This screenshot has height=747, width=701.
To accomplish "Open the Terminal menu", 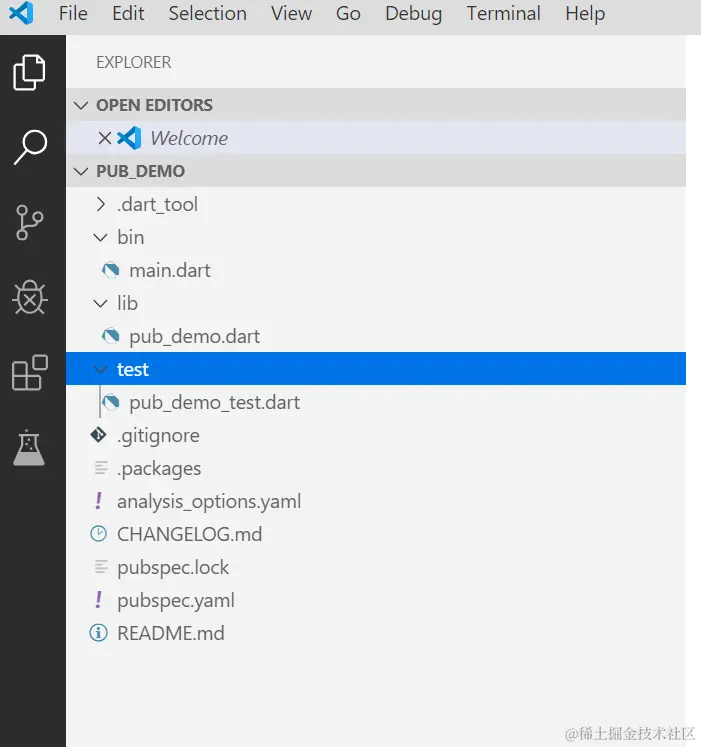I will click(x=504, y=13).
